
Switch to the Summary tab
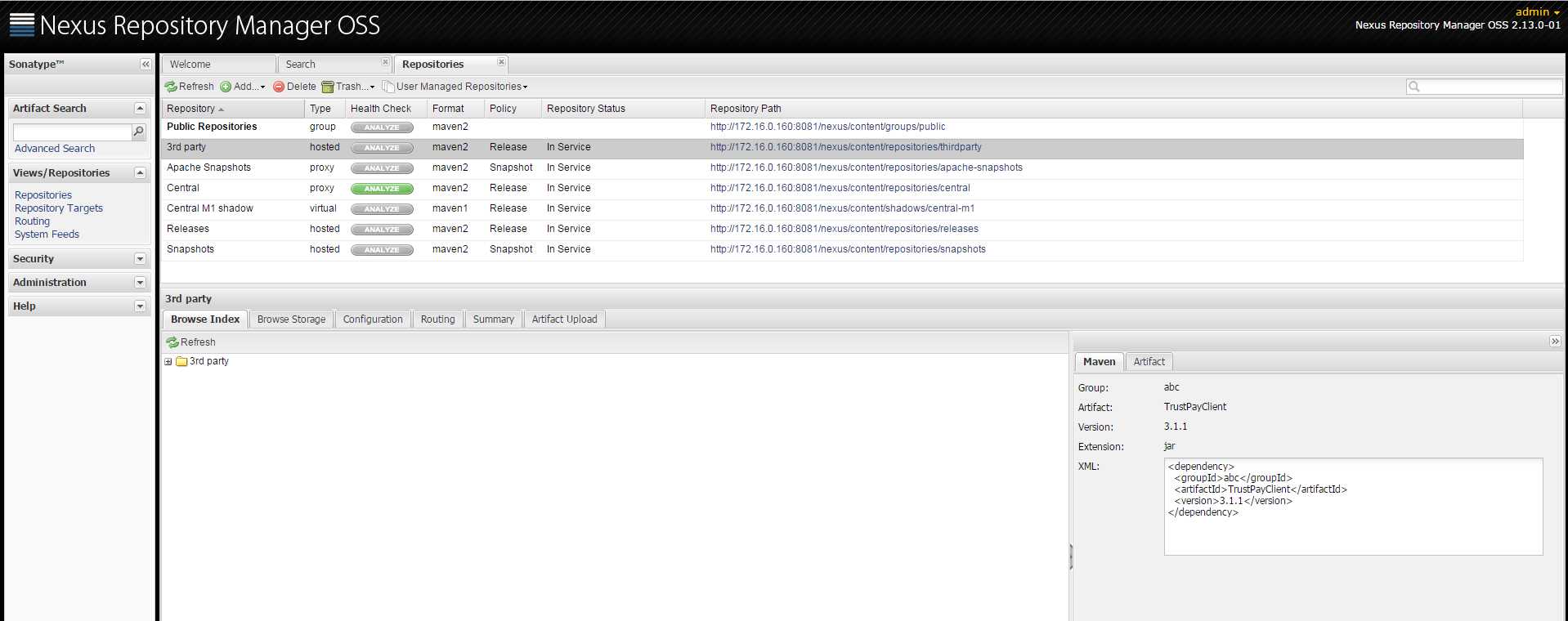click(x=493, y=319)
